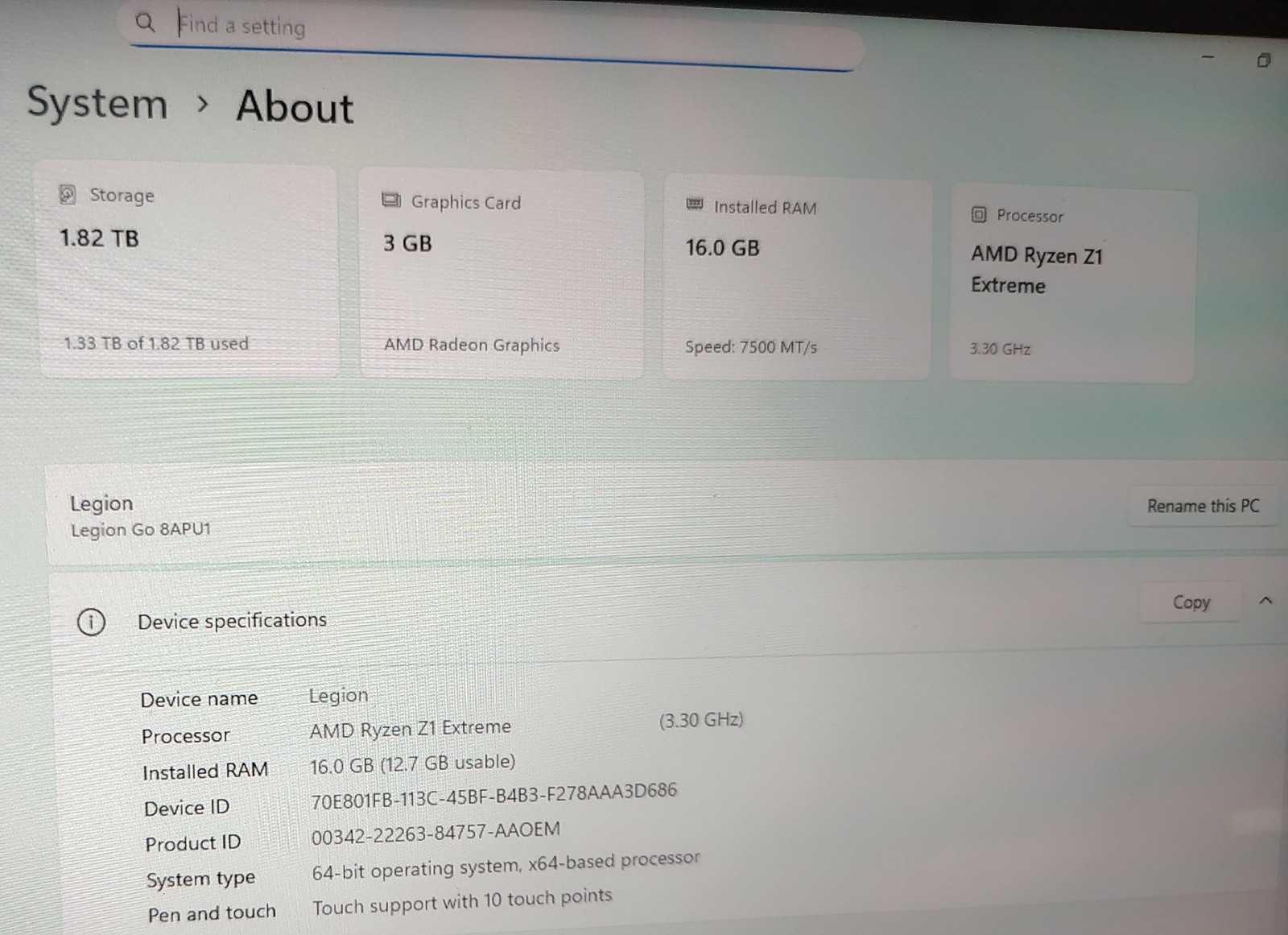1288x935 pixels.
Task: Select the Device name value 'Legion'
Action: pyautogui.click(x=338, y=695)
